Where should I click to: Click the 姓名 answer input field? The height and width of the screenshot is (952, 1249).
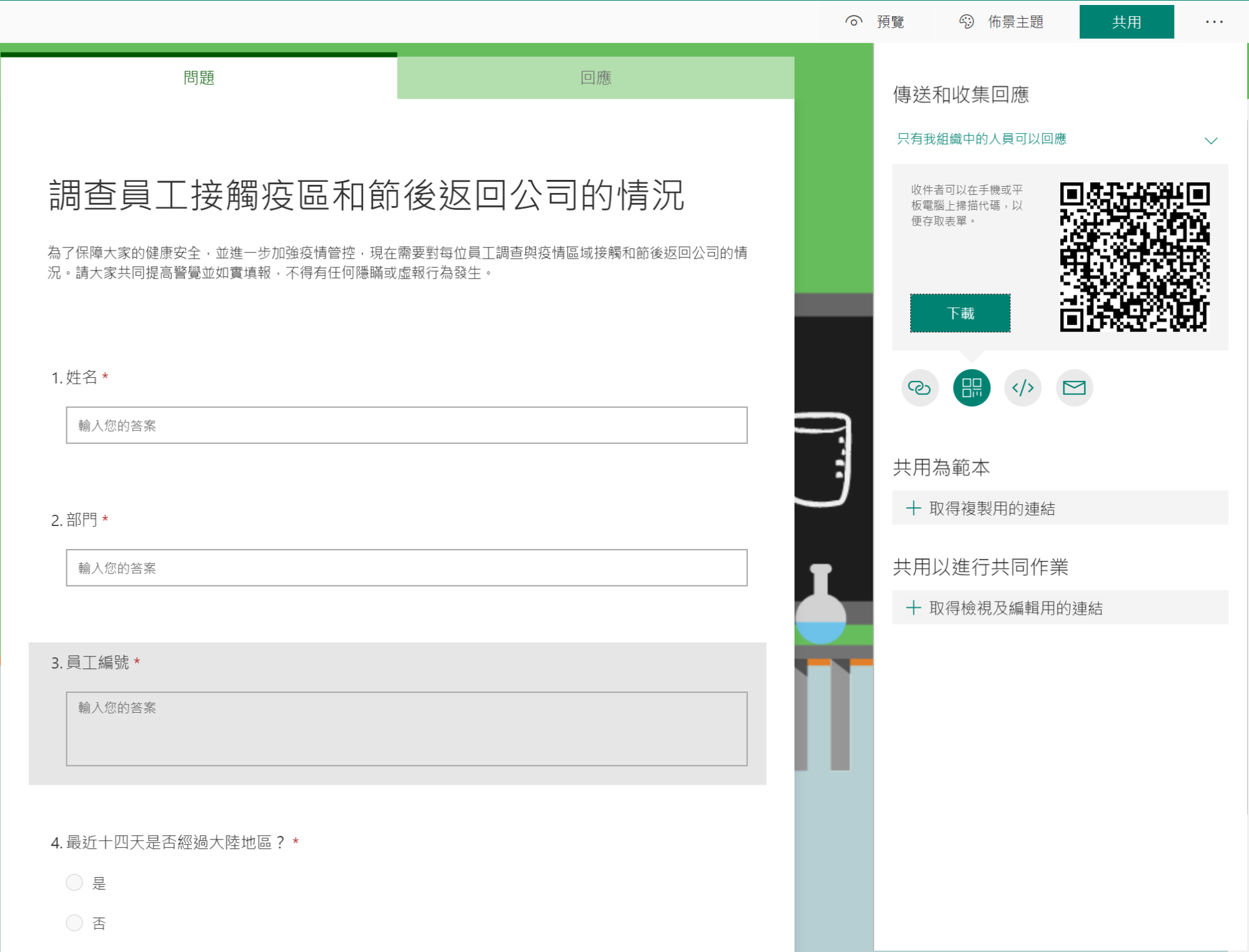[406, 425]
